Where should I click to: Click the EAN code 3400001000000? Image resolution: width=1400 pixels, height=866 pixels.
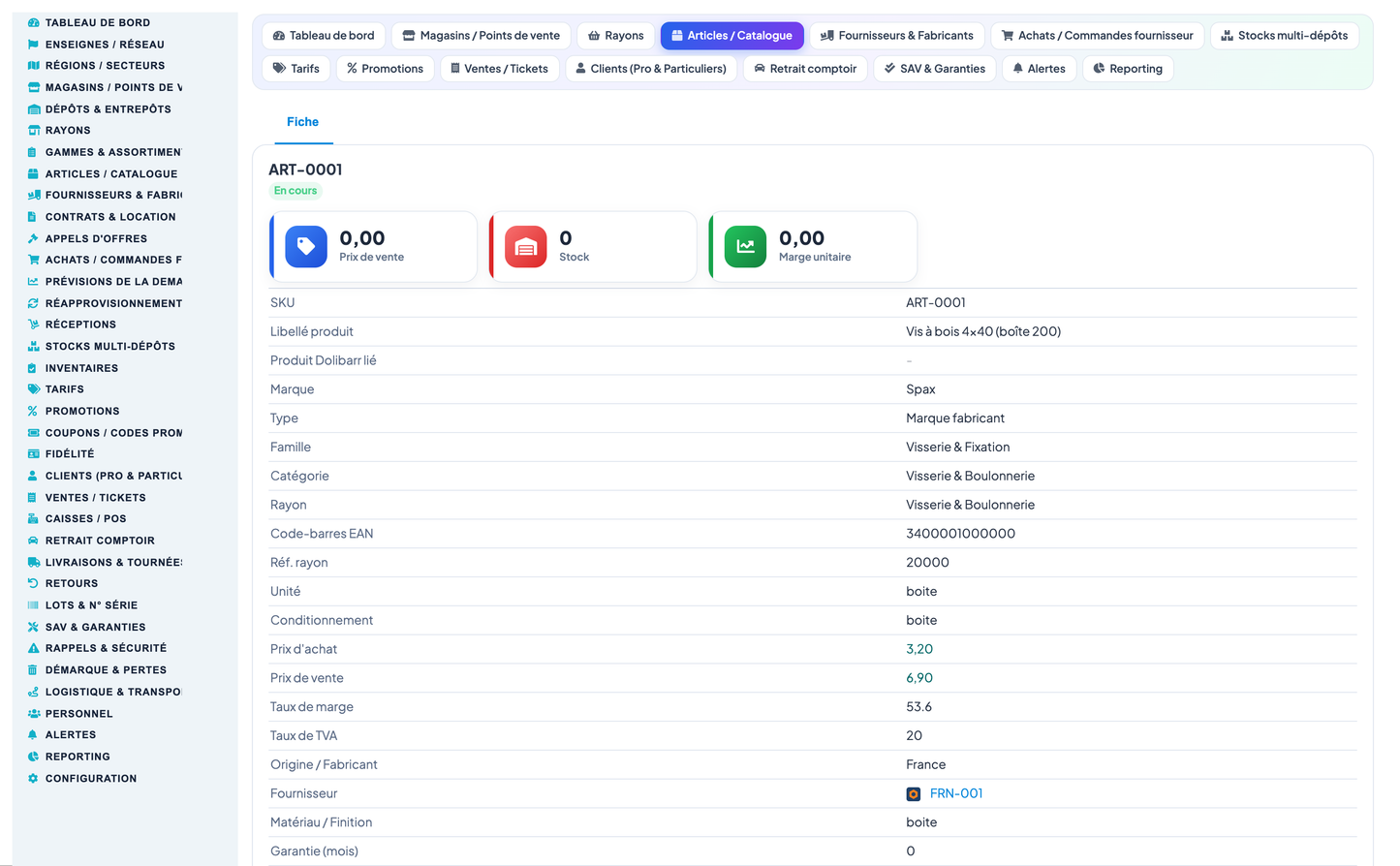coord(960,535)
